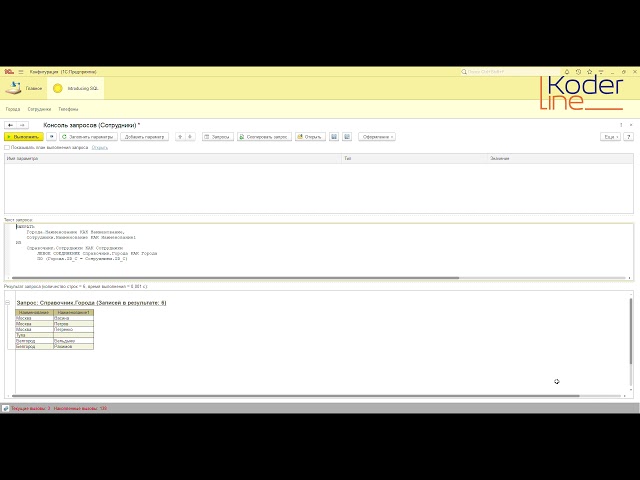Open the Телефоны menu item
The image size is (640, 480).
(68, 109)
